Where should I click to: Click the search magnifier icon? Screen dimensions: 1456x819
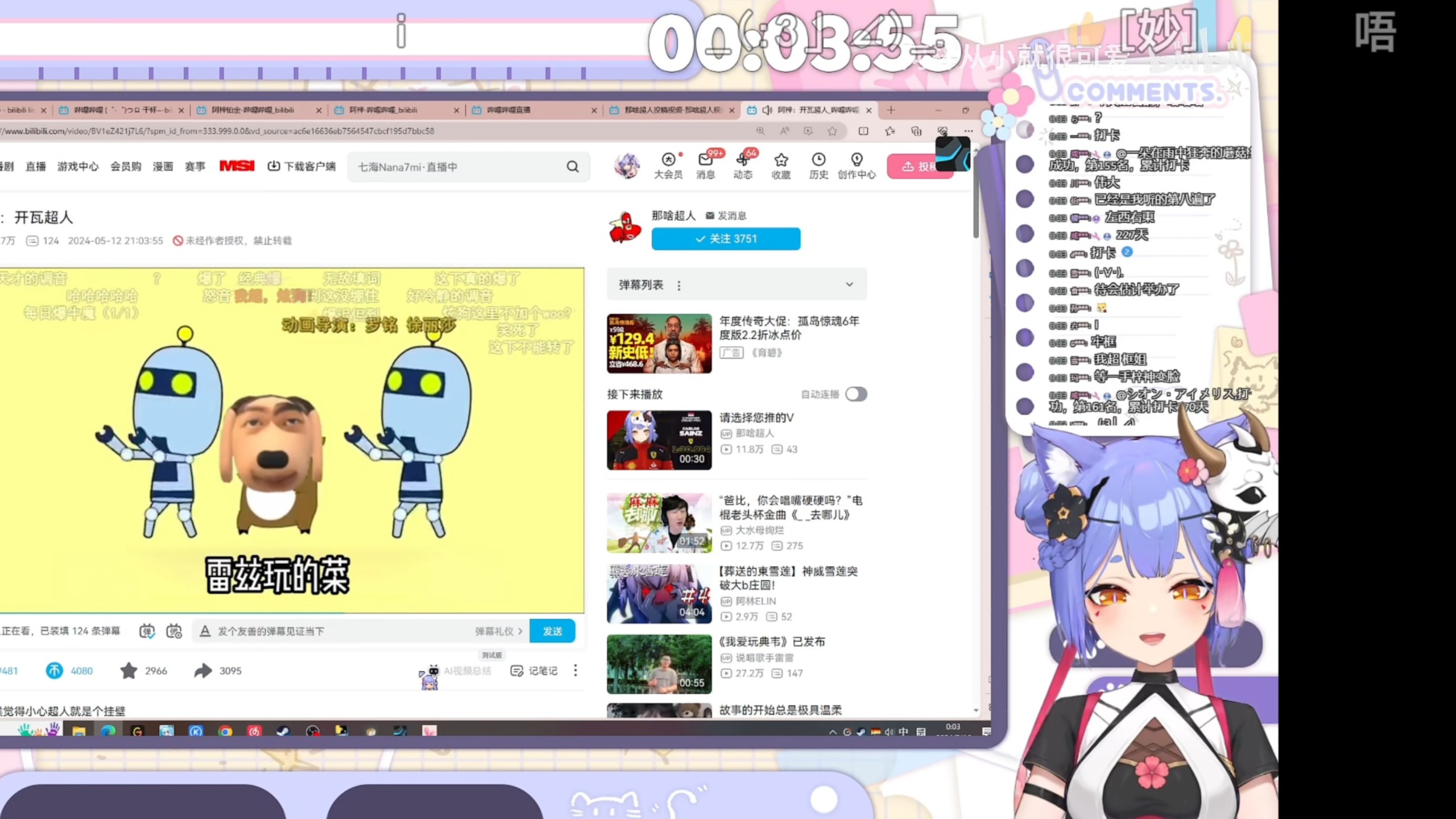[x=573, y=167]
